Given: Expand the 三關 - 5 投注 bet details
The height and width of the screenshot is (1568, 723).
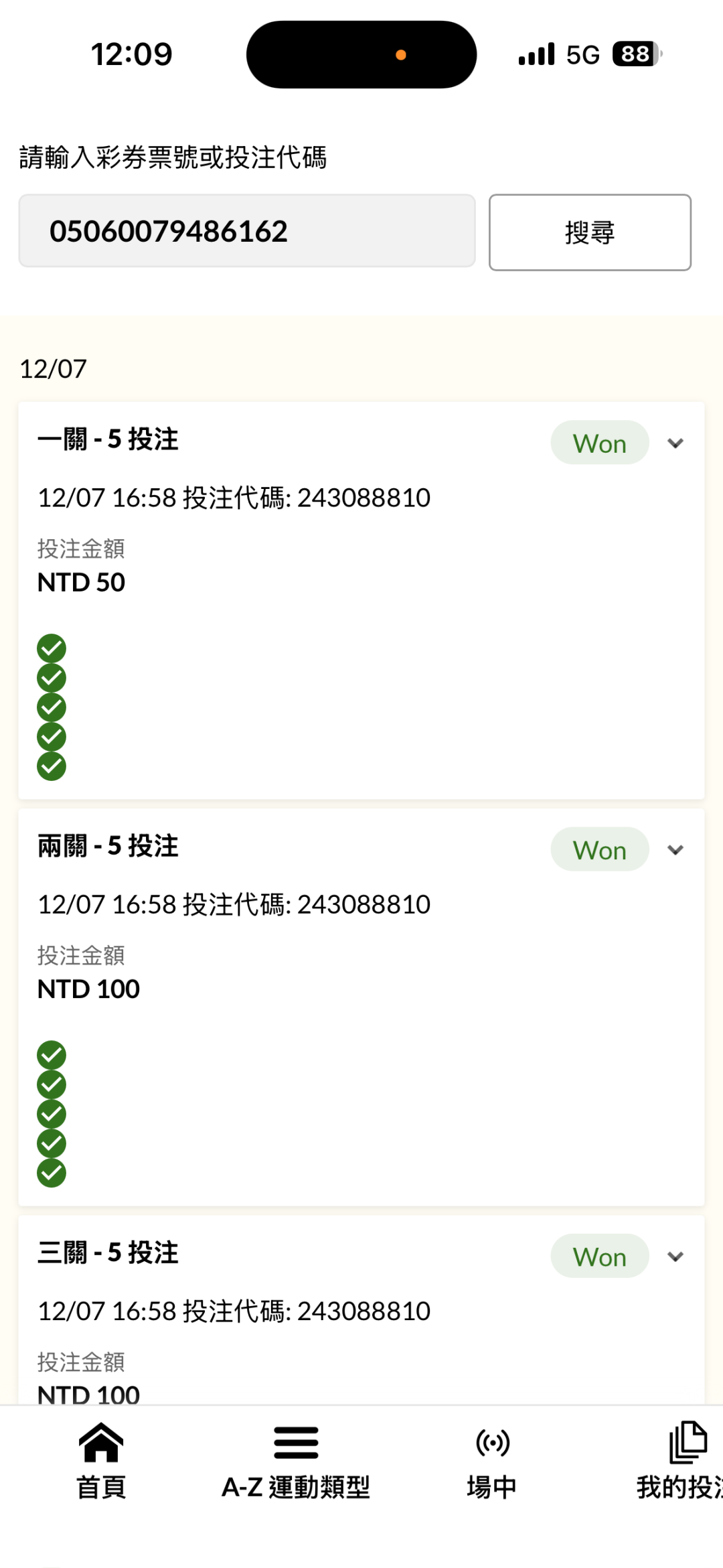Looking at the screenshot, I should coord(675,1257).
